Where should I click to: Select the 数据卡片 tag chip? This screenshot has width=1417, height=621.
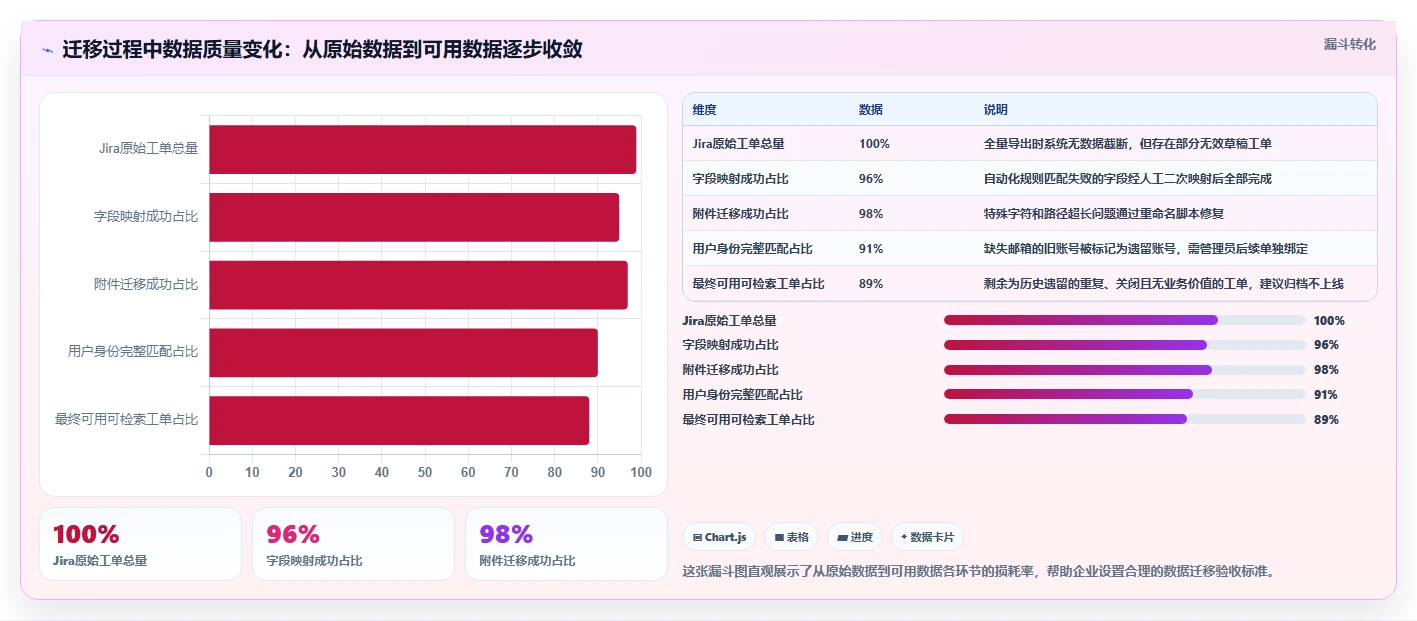[927, 537]
